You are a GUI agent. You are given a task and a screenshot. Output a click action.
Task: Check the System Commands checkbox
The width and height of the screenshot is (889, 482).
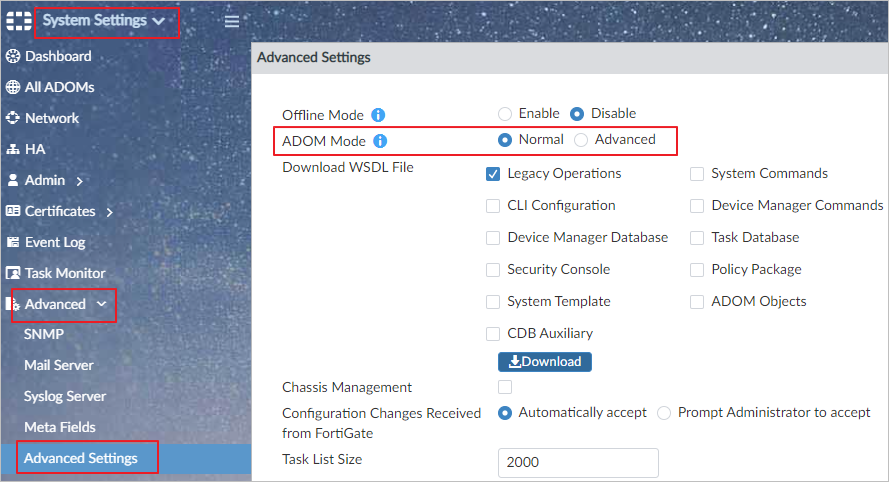click(x=697, y=174)
